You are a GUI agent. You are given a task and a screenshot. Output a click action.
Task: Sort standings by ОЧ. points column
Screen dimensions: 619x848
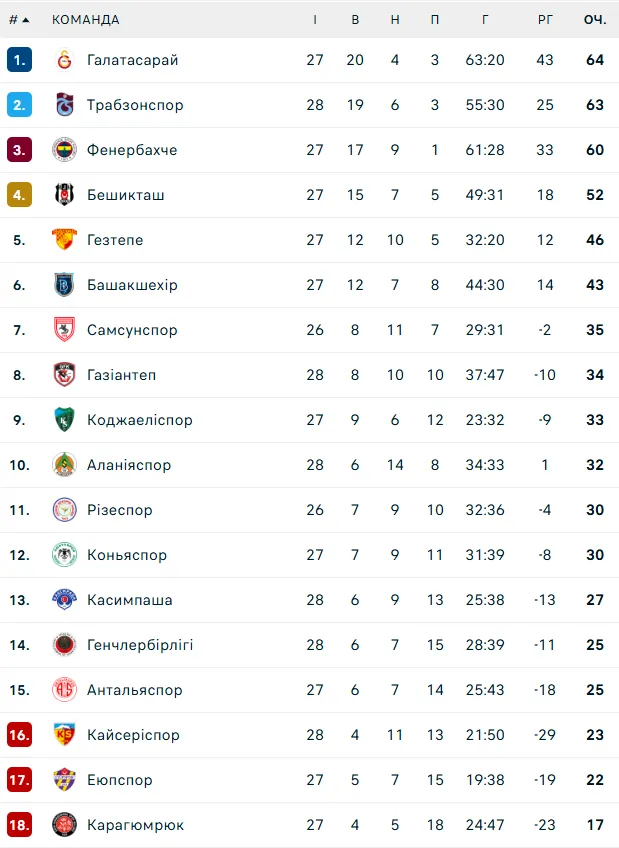595,20
